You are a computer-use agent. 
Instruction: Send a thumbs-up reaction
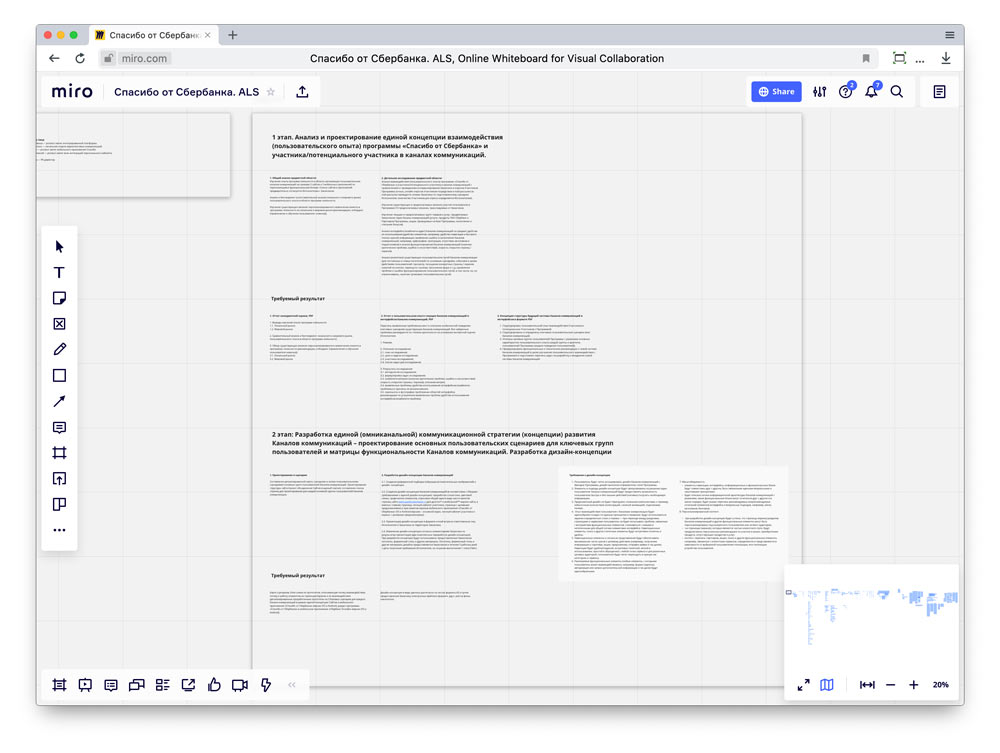(x=214, y=685)
